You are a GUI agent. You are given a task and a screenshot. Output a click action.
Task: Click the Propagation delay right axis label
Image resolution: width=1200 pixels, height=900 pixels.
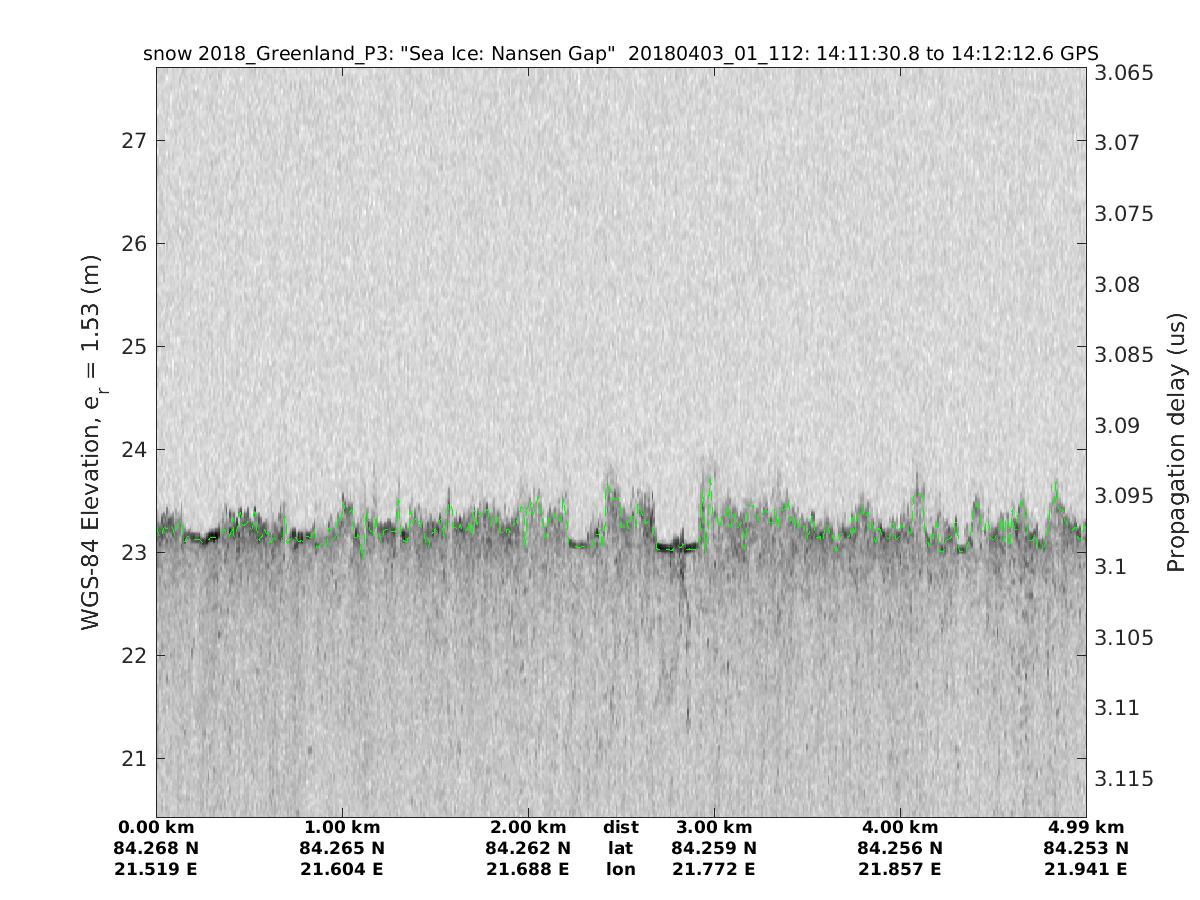pos(1176,442)
